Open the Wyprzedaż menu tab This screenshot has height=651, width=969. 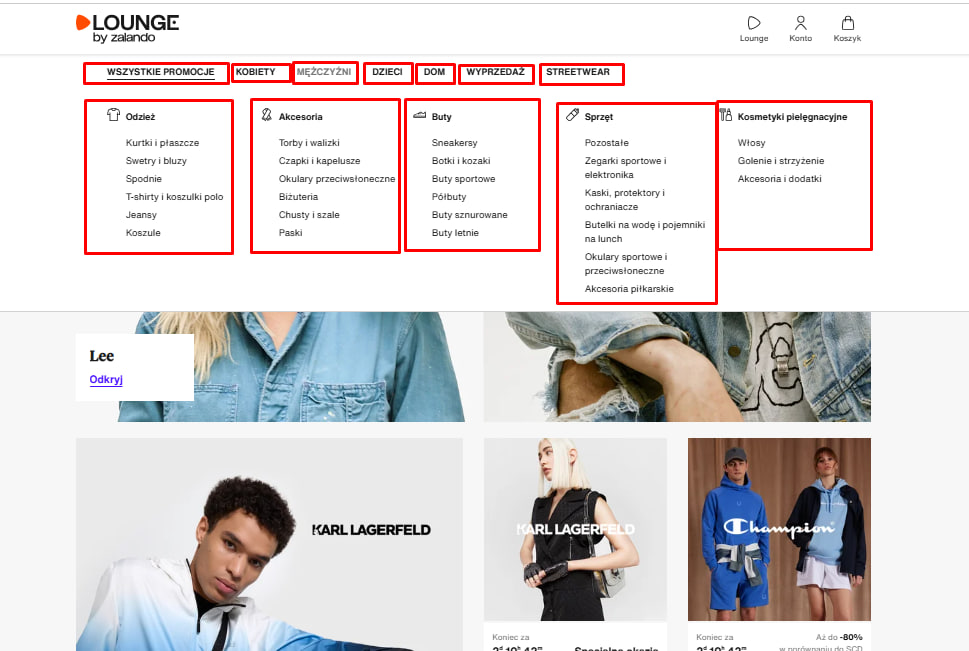495,72
